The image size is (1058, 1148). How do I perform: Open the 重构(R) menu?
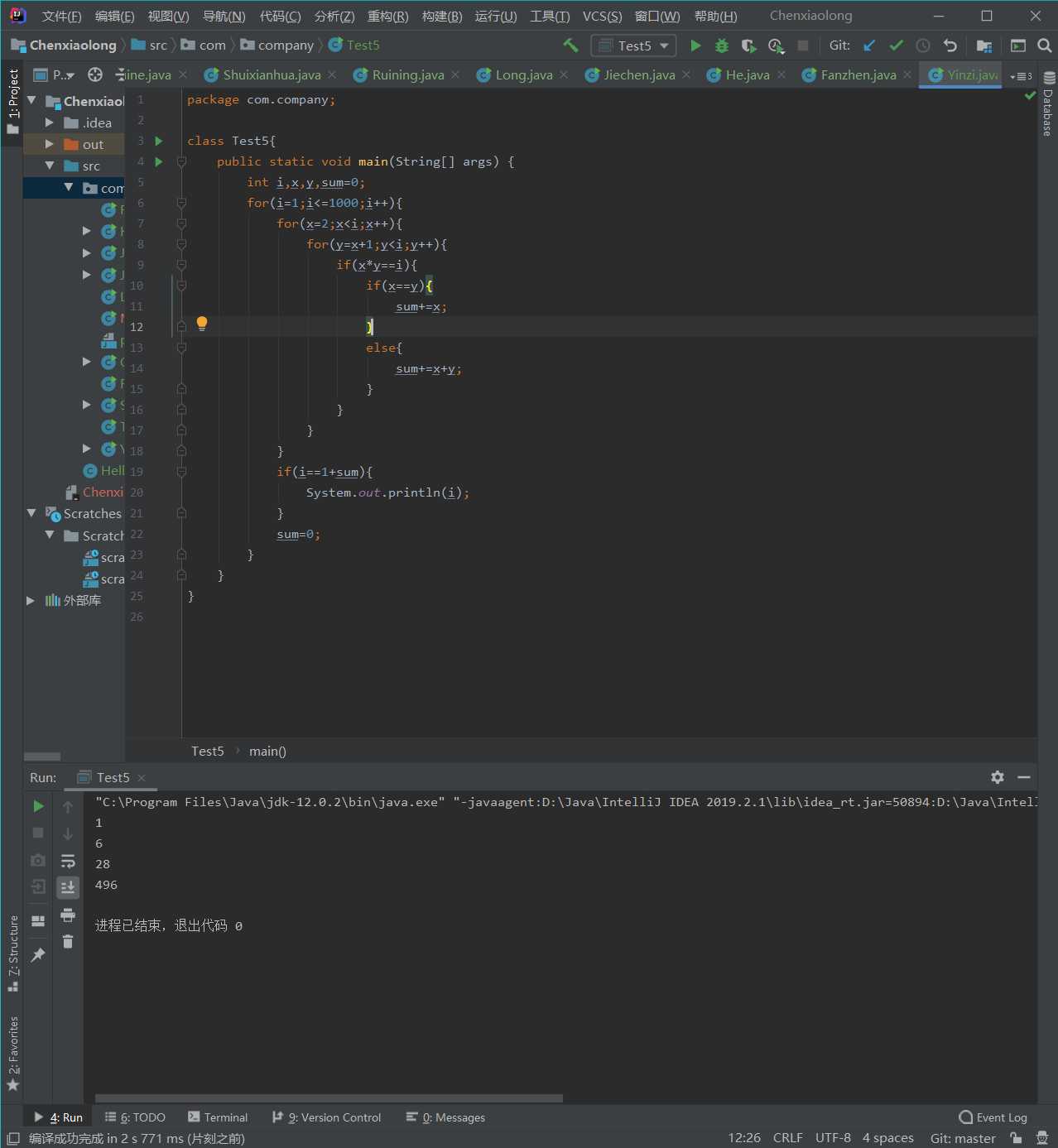[387, 16]
